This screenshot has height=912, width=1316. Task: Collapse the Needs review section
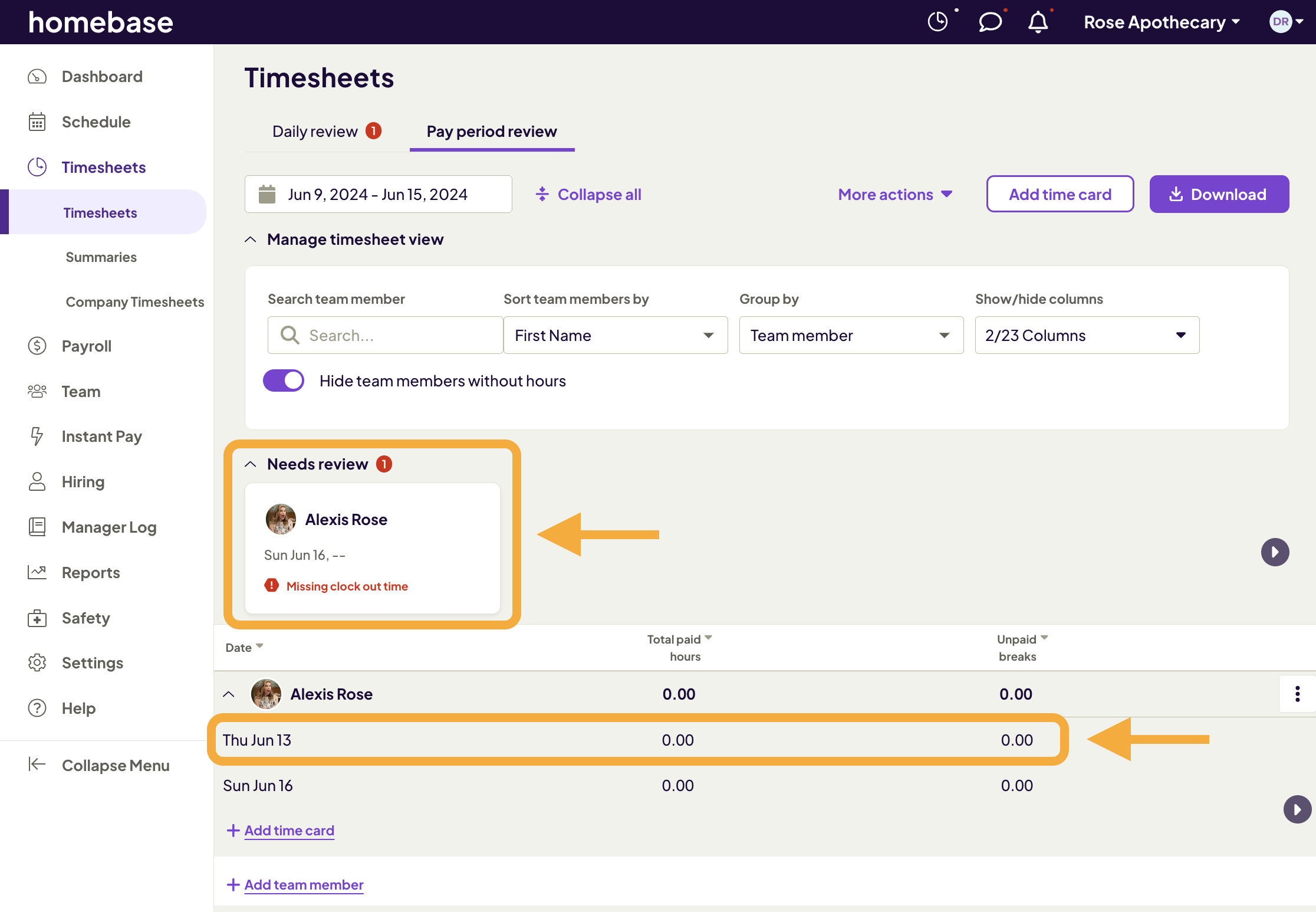pyautogui.click(x=251, y=464)
